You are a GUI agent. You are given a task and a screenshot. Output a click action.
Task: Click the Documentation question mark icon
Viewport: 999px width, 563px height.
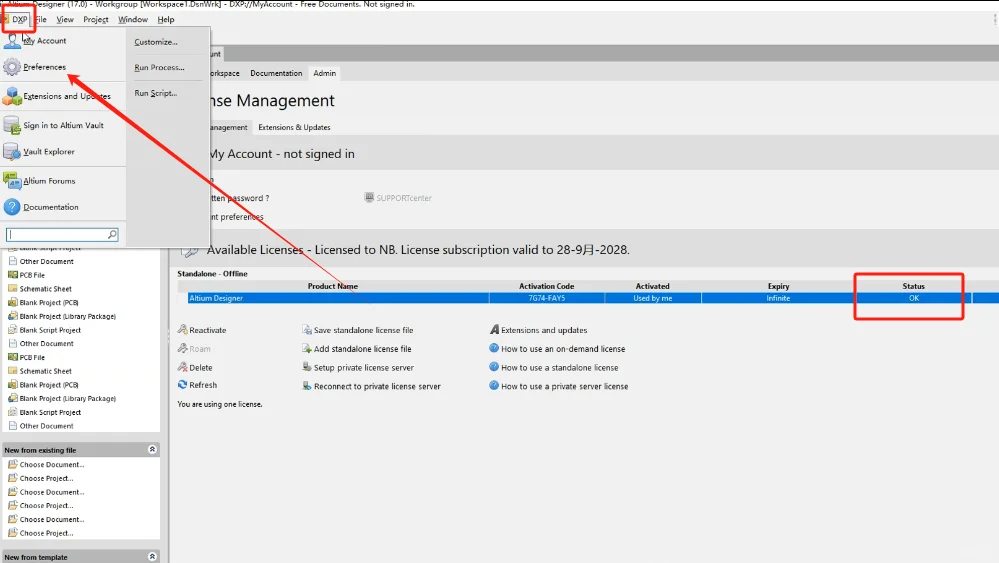pos(12,207)
